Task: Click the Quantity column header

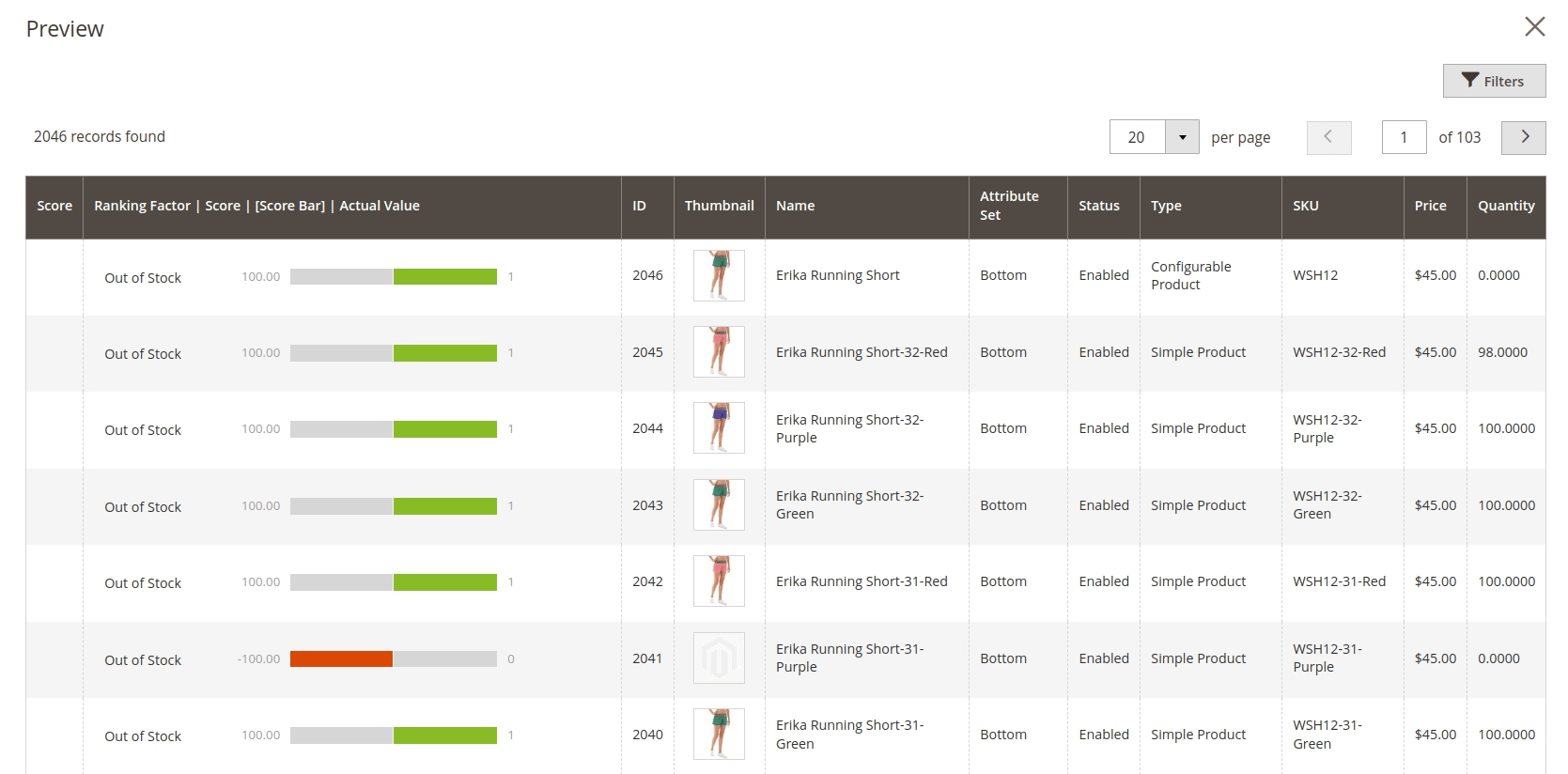Action: coord(1505,206)
